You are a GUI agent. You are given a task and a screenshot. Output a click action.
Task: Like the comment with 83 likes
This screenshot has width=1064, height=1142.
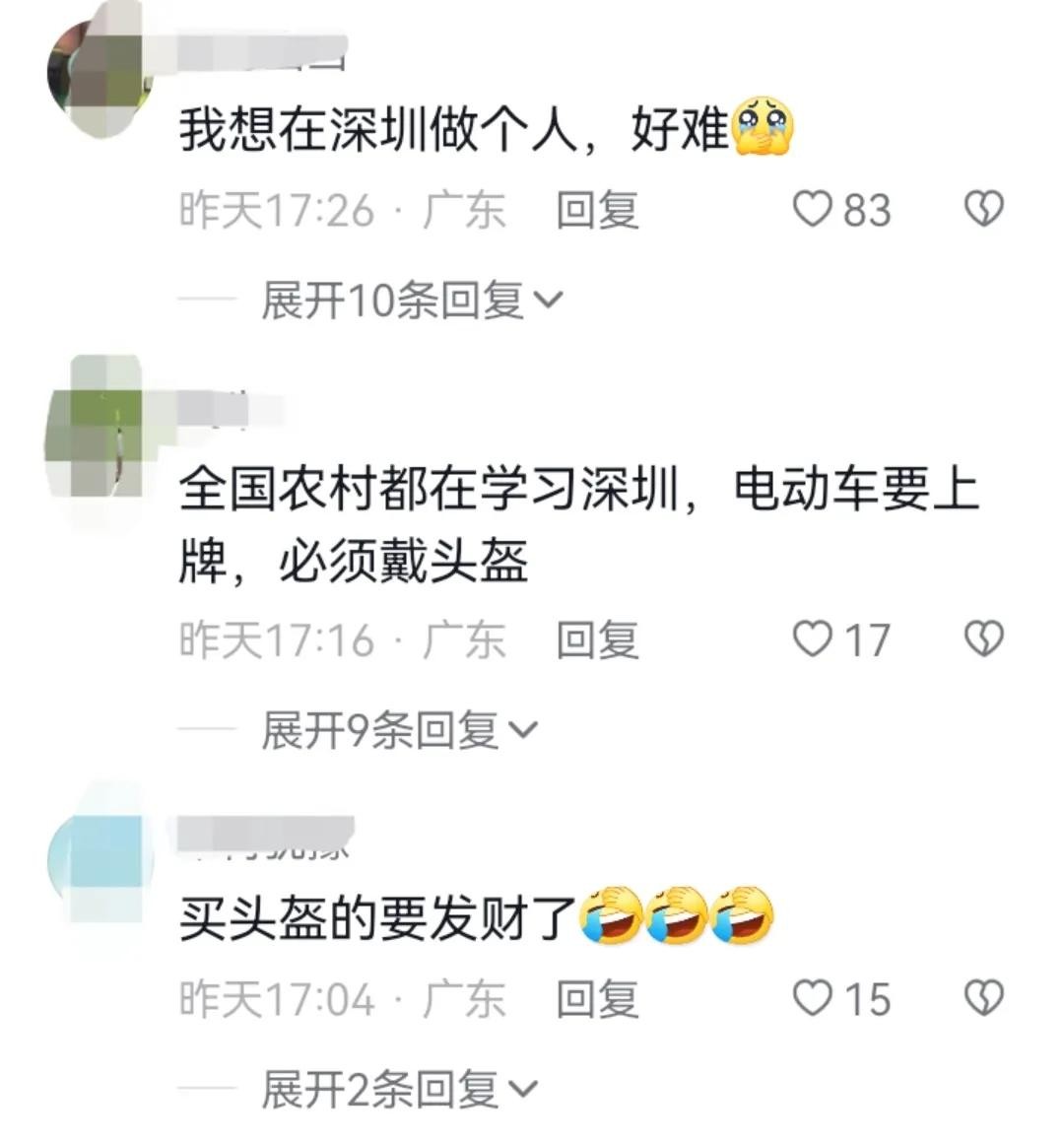811,209
